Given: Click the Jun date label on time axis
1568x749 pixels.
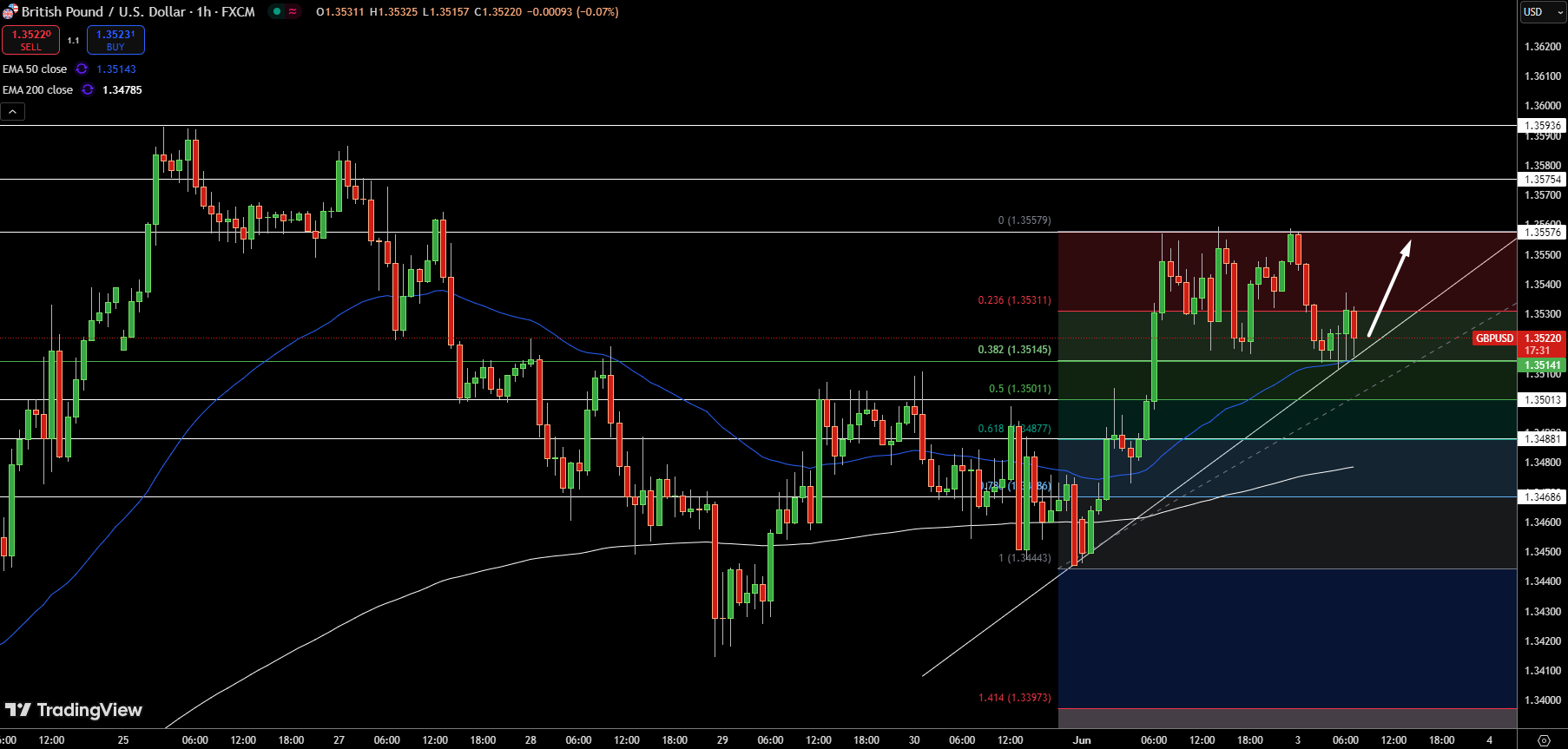Looking at the screenshot, I should 1082,740.
